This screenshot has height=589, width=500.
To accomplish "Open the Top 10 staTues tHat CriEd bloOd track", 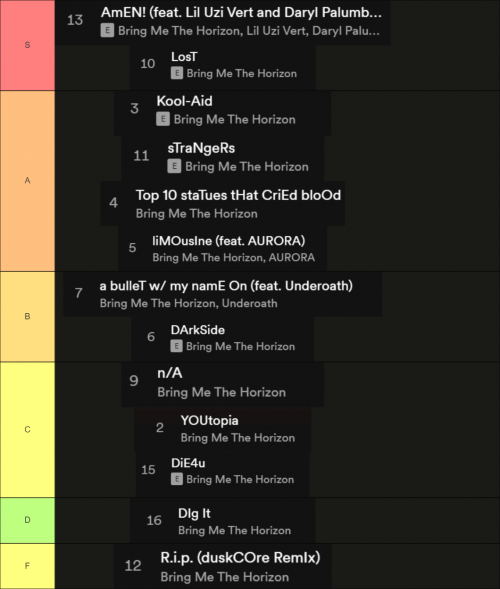I will point(222,204).
